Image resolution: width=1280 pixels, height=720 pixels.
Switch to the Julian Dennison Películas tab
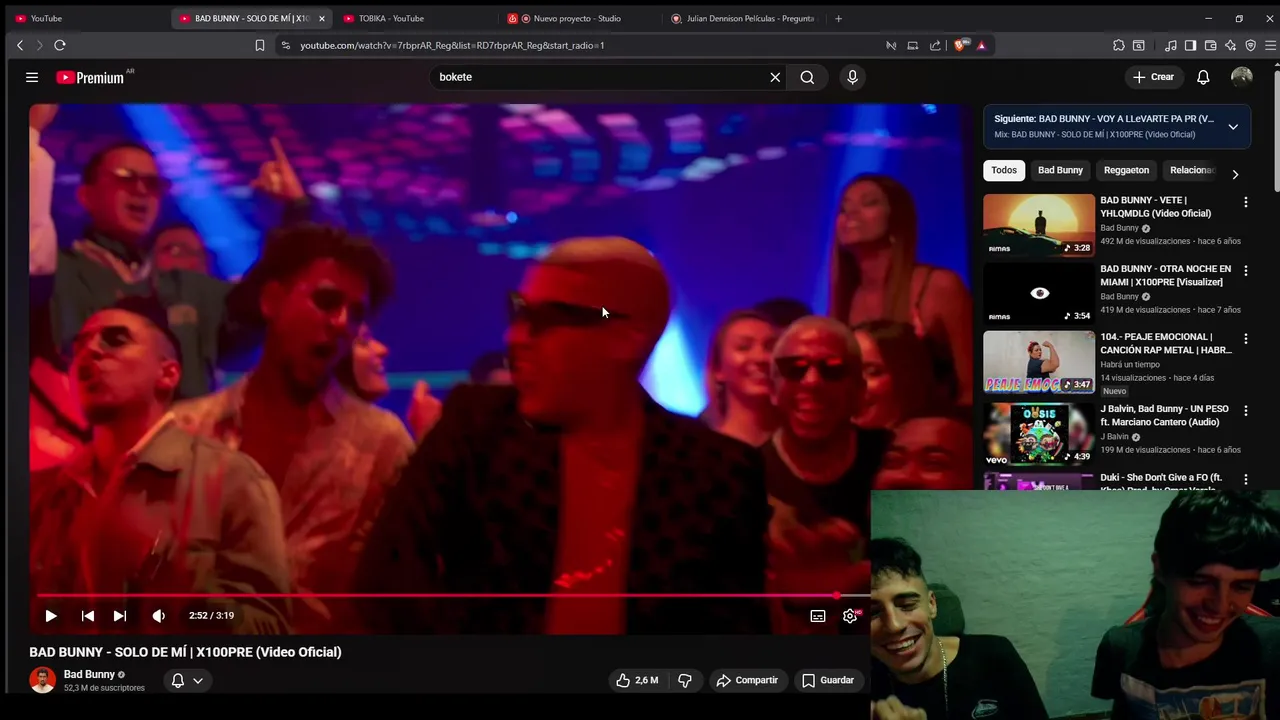[742, 18]
